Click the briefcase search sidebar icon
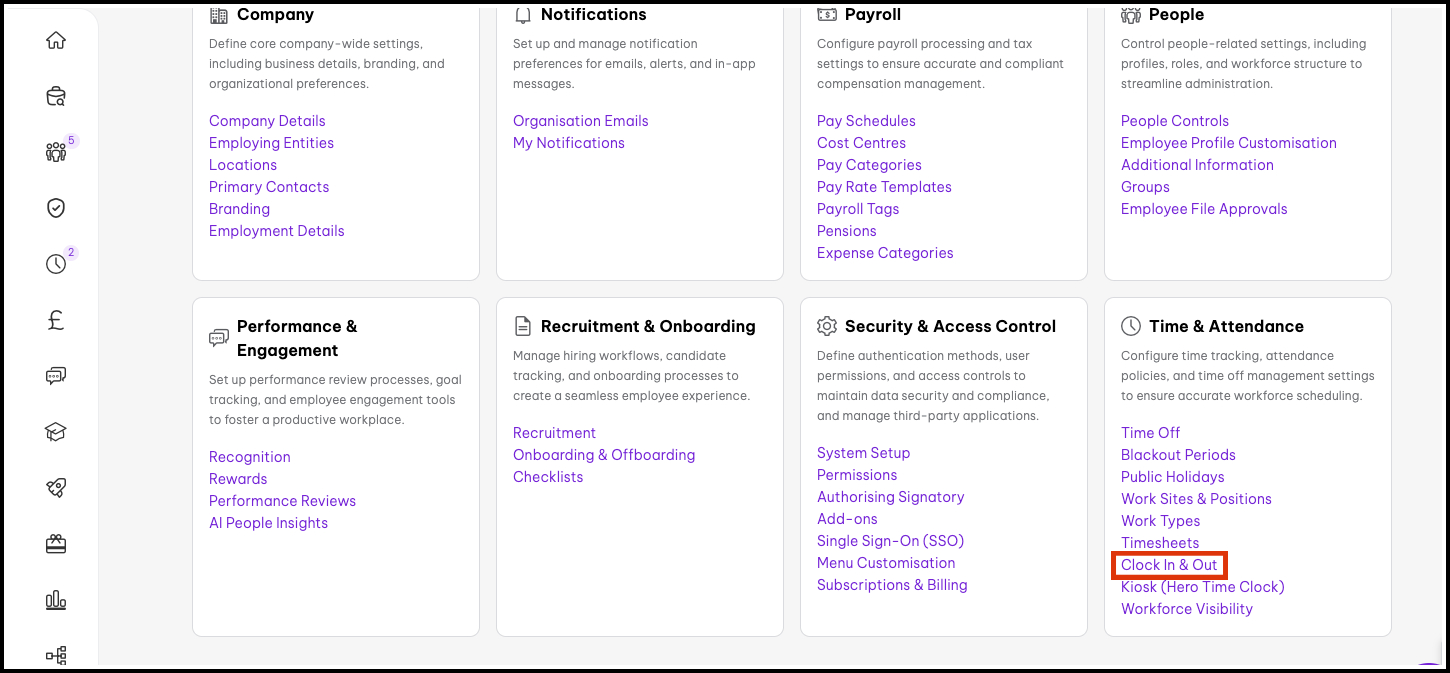Image resolution: width=1450 pixels, height=673 pixels. 56,97
